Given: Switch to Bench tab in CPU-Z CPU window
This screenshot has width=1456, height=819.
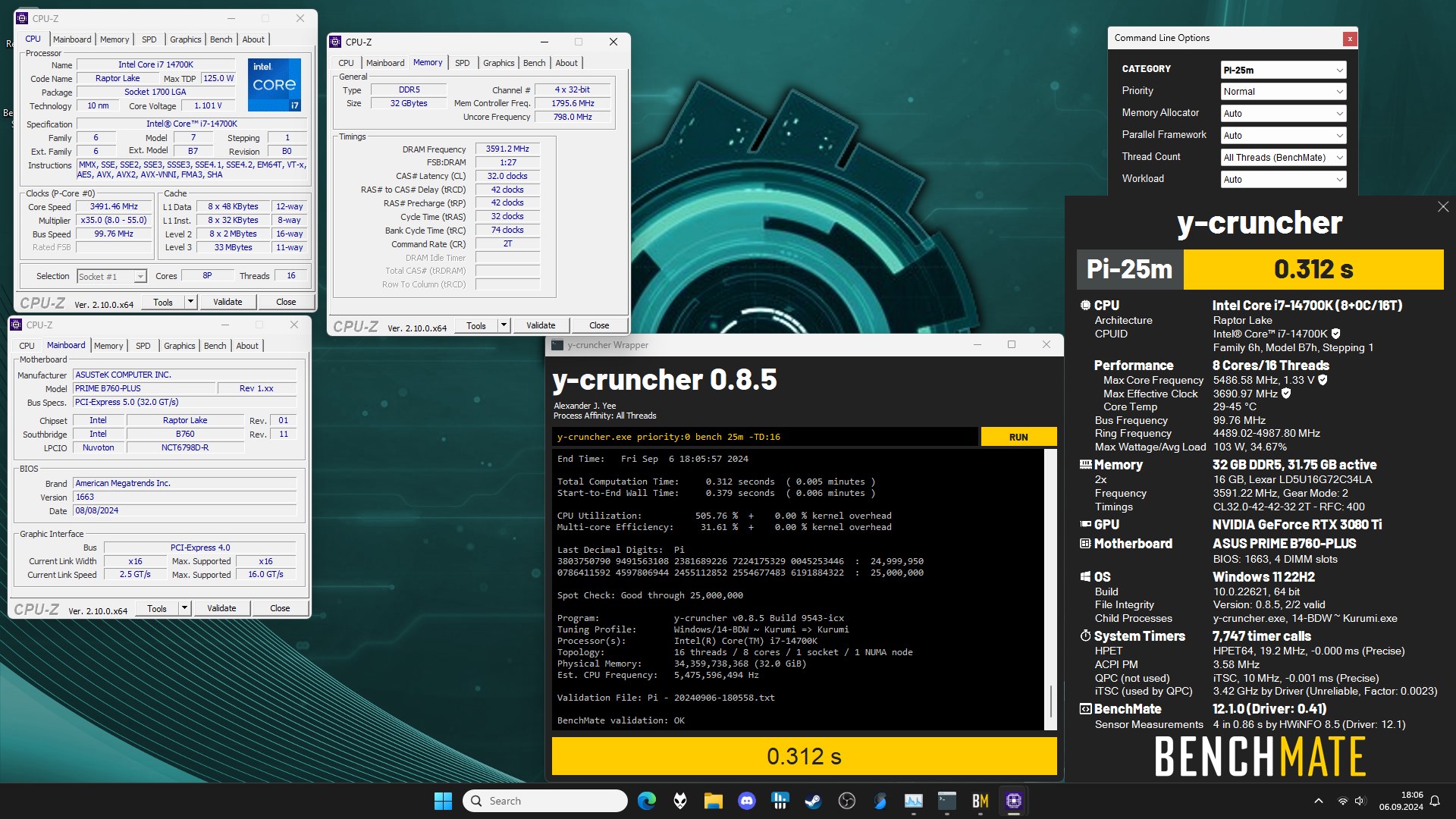Looking at the screenshot, I should tap(221, 39).
